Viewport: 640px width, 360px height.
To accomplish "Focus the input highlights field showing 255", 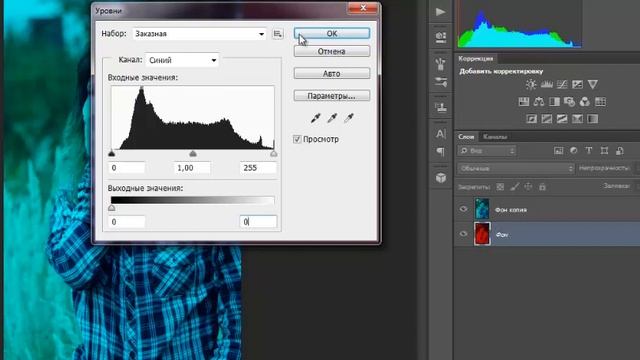I will pos(258,168).
